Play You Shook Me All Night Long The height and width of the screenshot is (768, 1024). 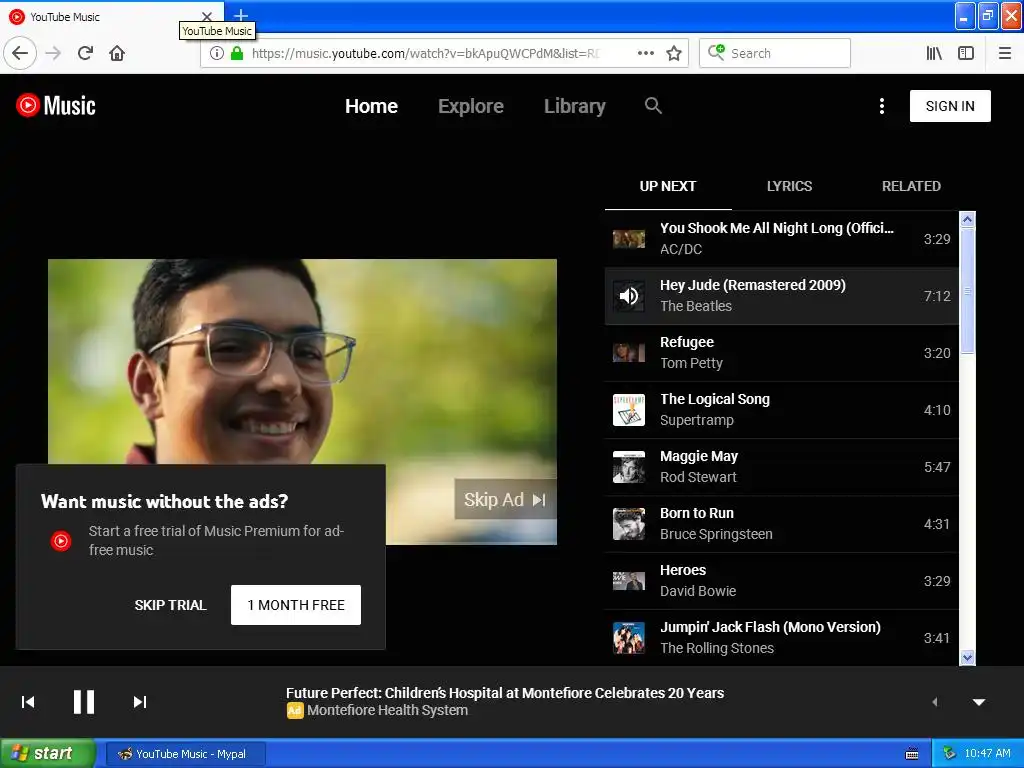tap(781, 239)
